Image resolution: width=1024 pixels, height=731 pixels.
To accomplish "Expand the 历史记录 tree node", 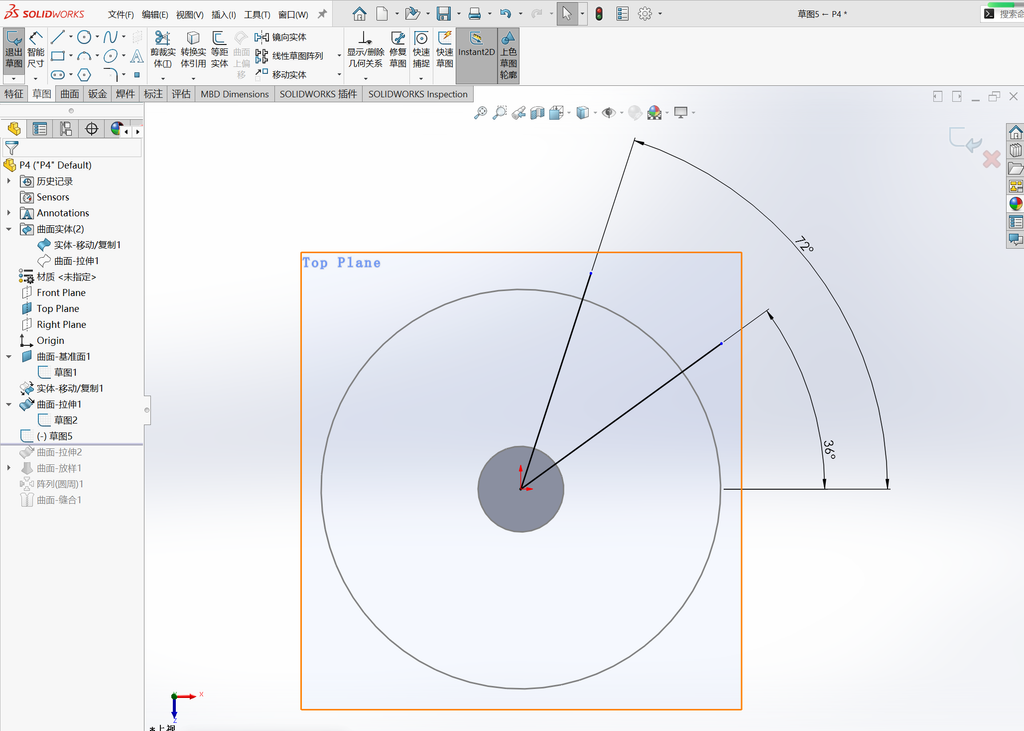I will (8, 181).
